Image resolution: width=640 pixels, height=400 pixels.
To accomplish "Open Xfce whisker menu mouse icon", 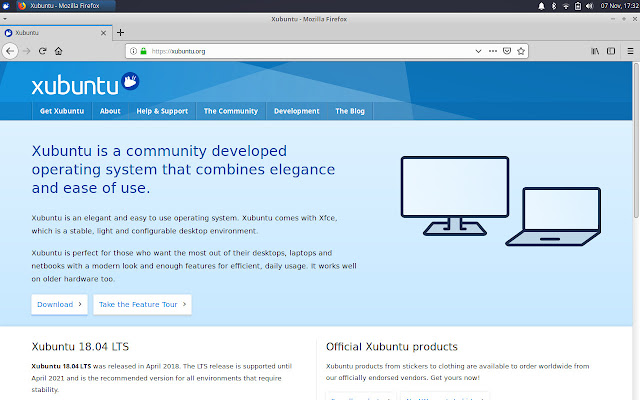I will [6, 6].
